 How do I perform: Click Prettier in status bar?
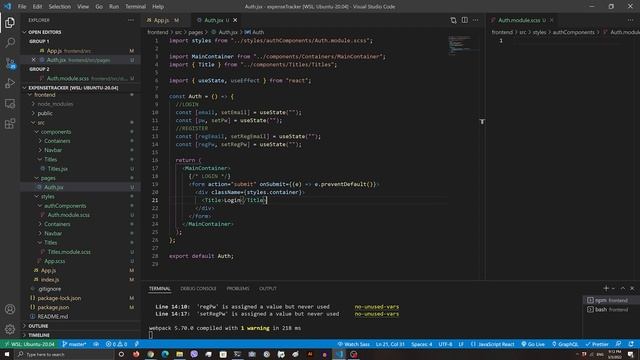pos(597,344)
